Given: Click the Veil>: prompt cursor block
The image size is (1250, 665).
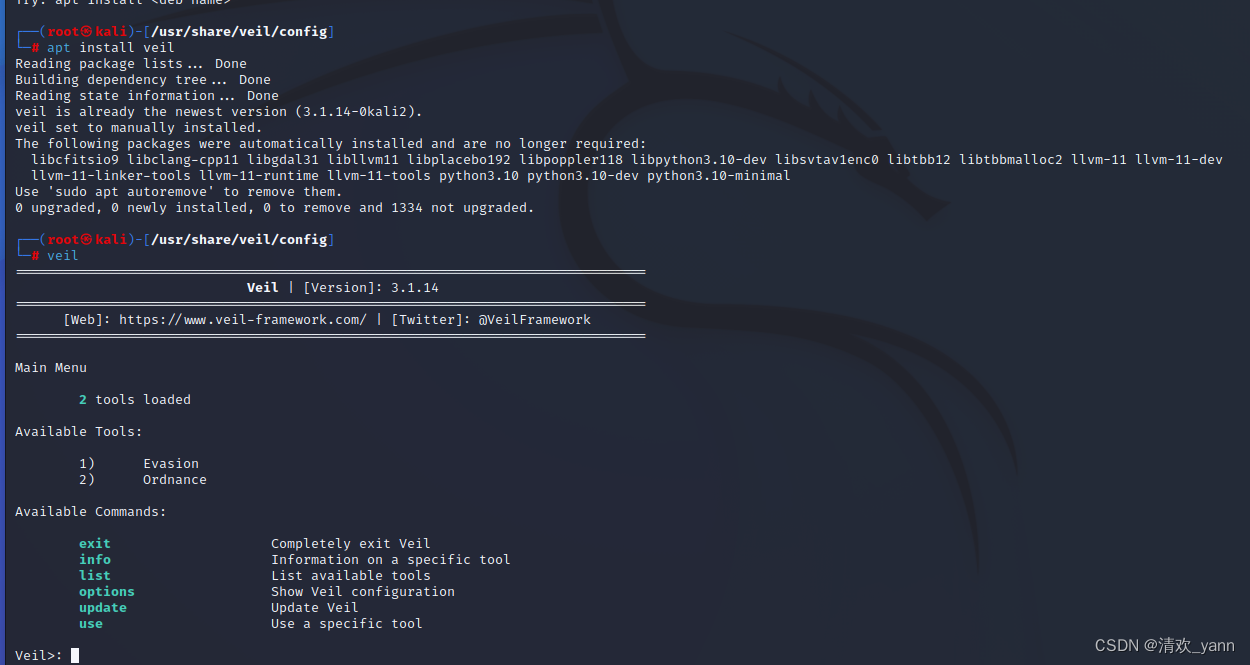Looking at the screenshot, I should pos(75,656).
